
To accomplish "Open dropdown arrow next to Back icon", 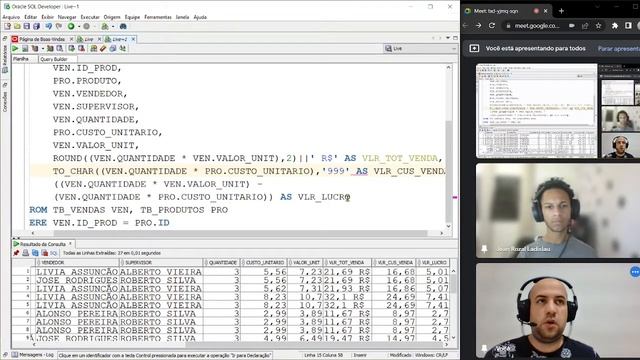I will (78, 27).
